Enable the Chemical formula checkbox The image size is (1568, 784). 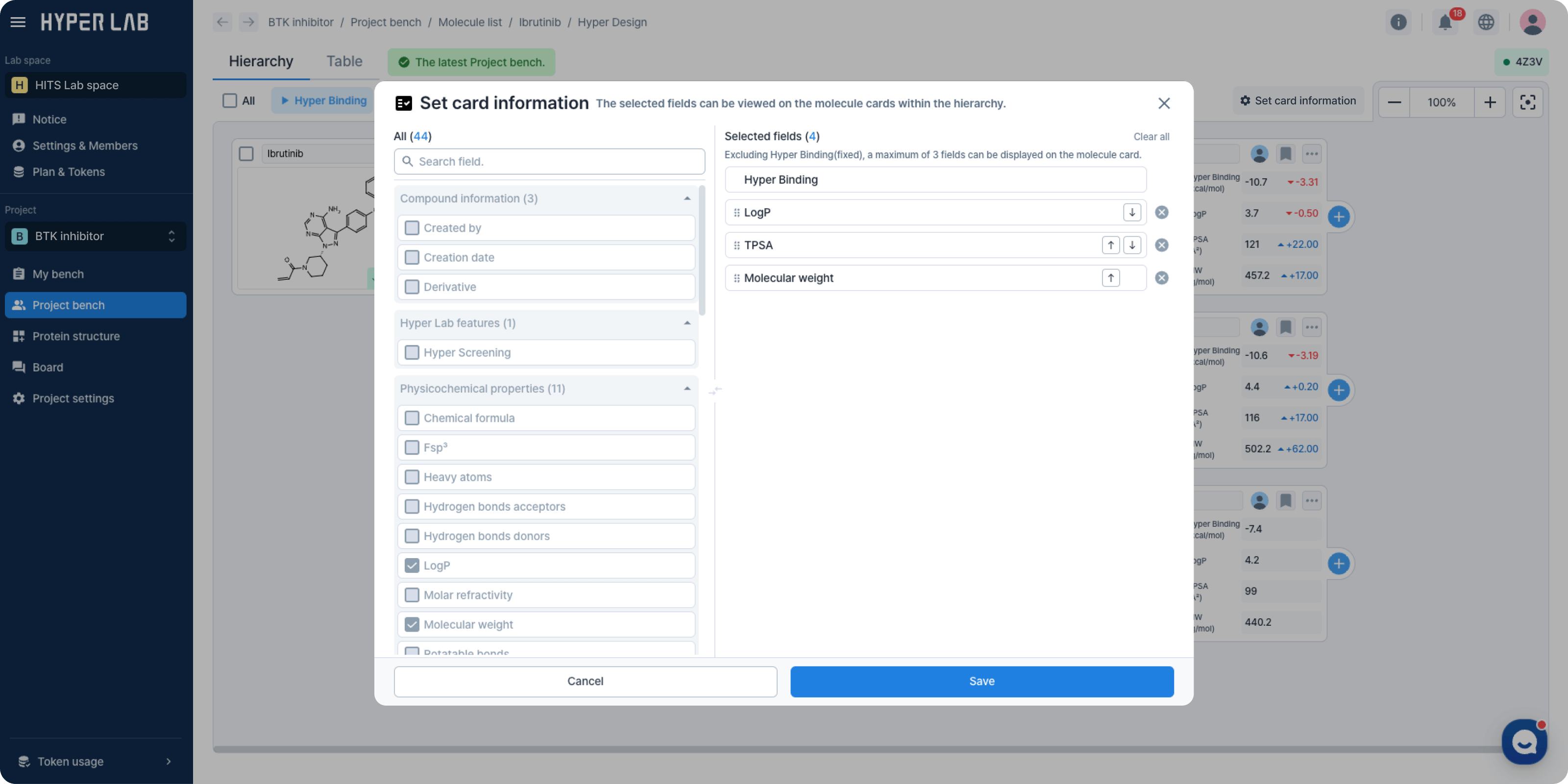point(412,418)
